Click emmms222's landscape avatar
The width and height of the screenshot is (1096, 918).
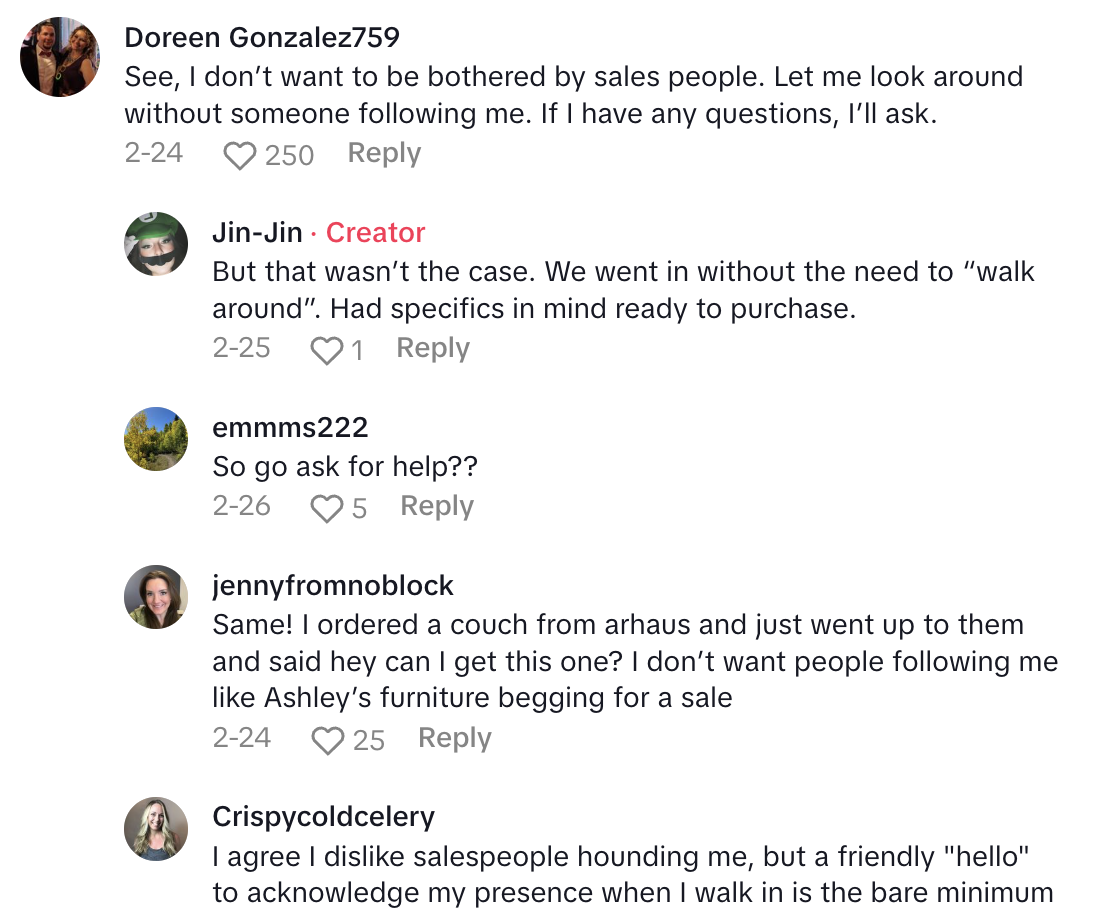[156, 439]
